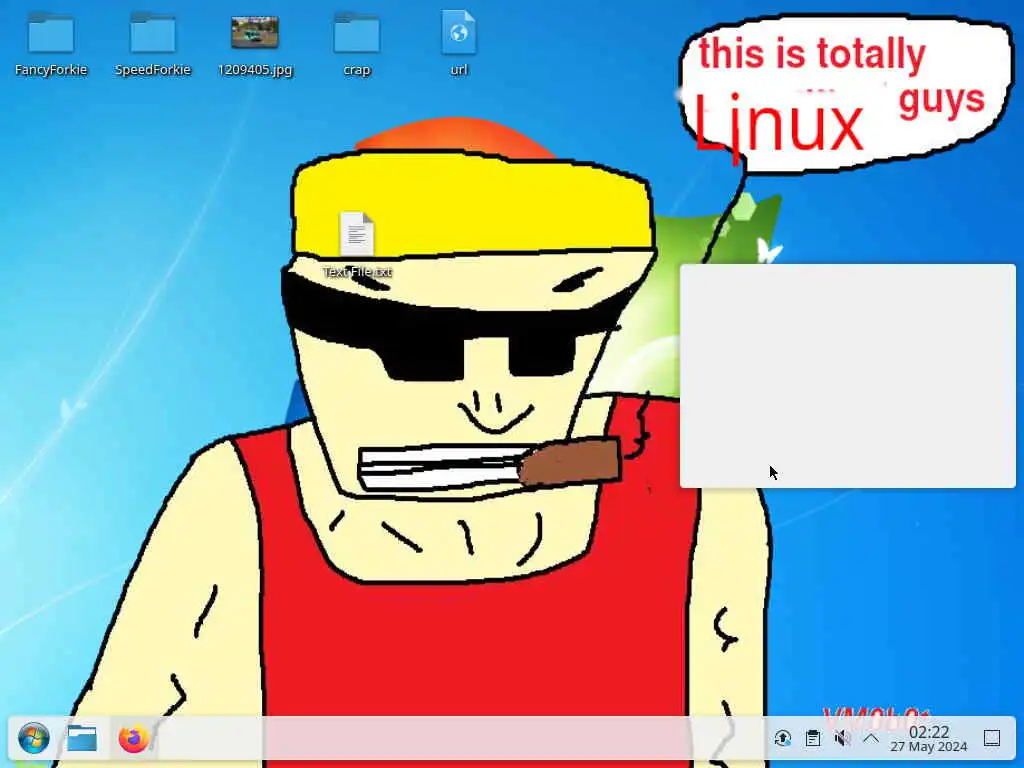1024x768 pixels.
Task: Click the show desktop button
Action: click(992, 739)
